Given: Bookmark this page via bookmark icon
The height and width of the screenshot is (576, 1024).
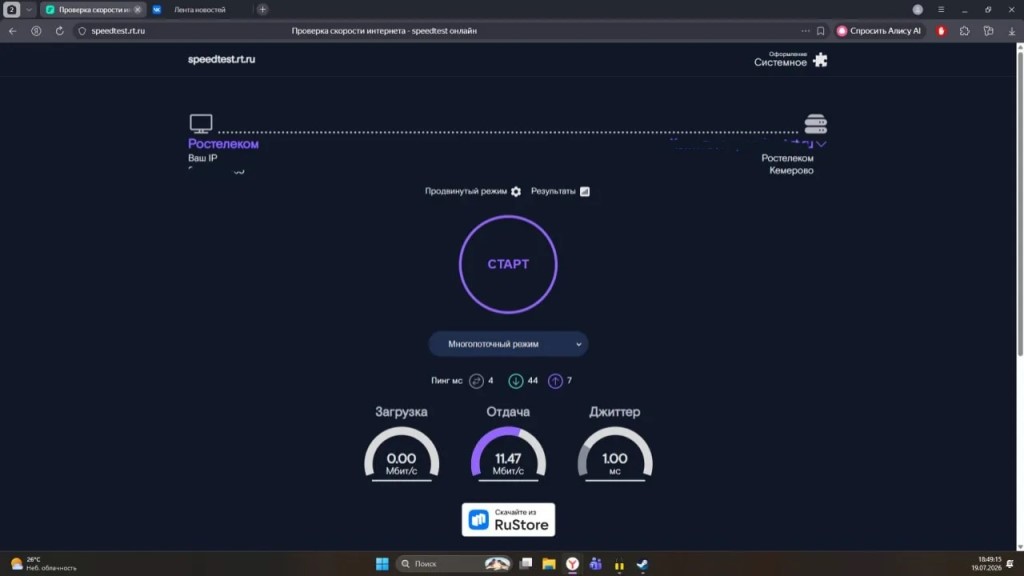Looking at the screenshot, I should point(821,31).
